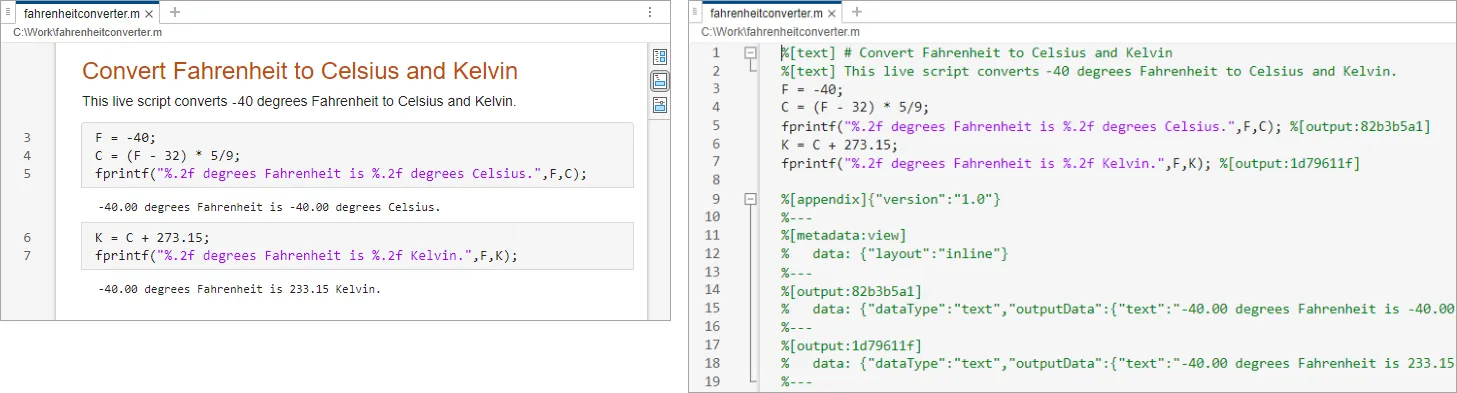1457x393 pixels.
Task: Add a new tab in right editor
Action: click(856, 13)
